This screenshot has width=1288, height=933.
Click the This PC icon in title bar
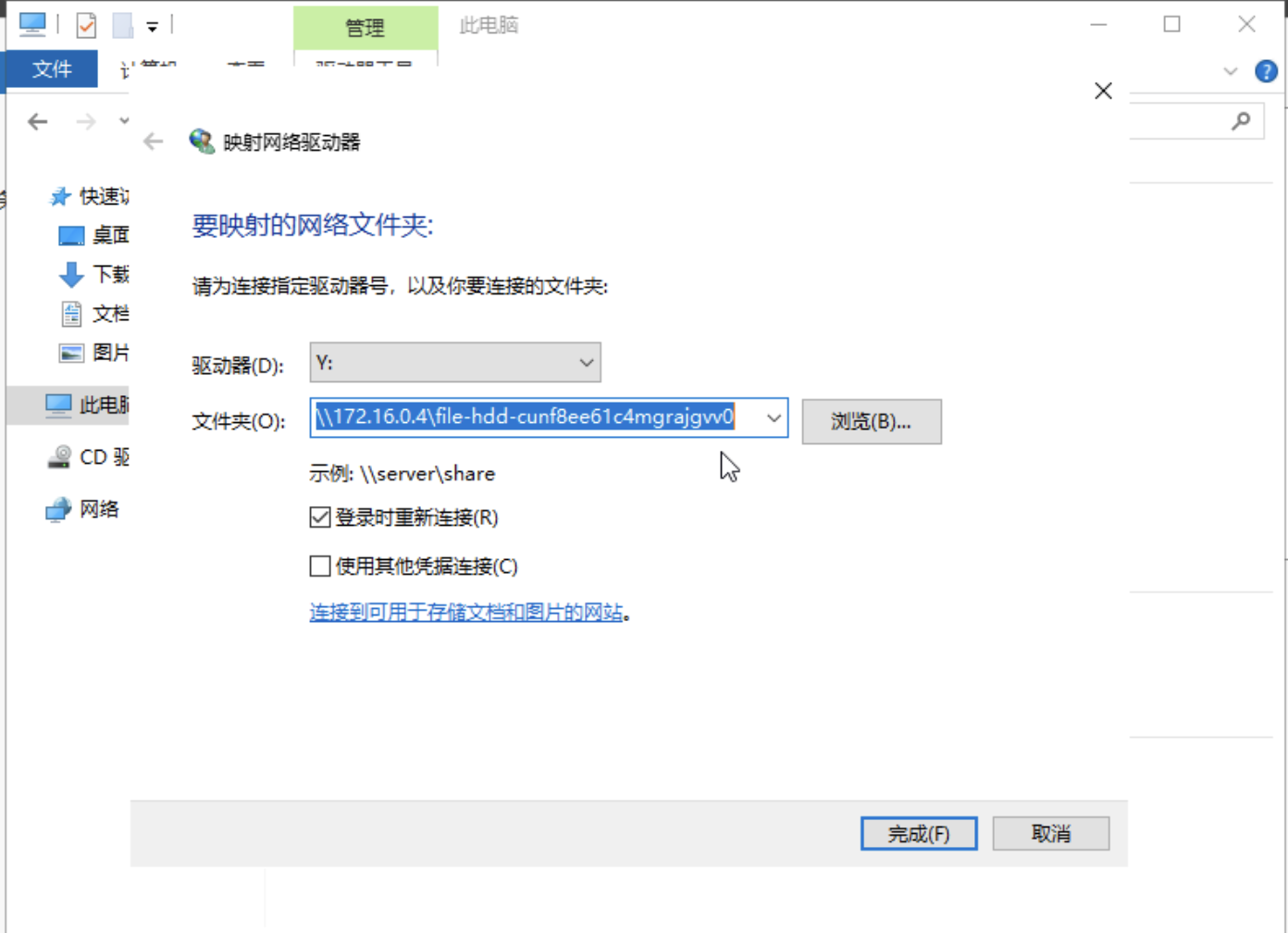(x=32, y=24)
